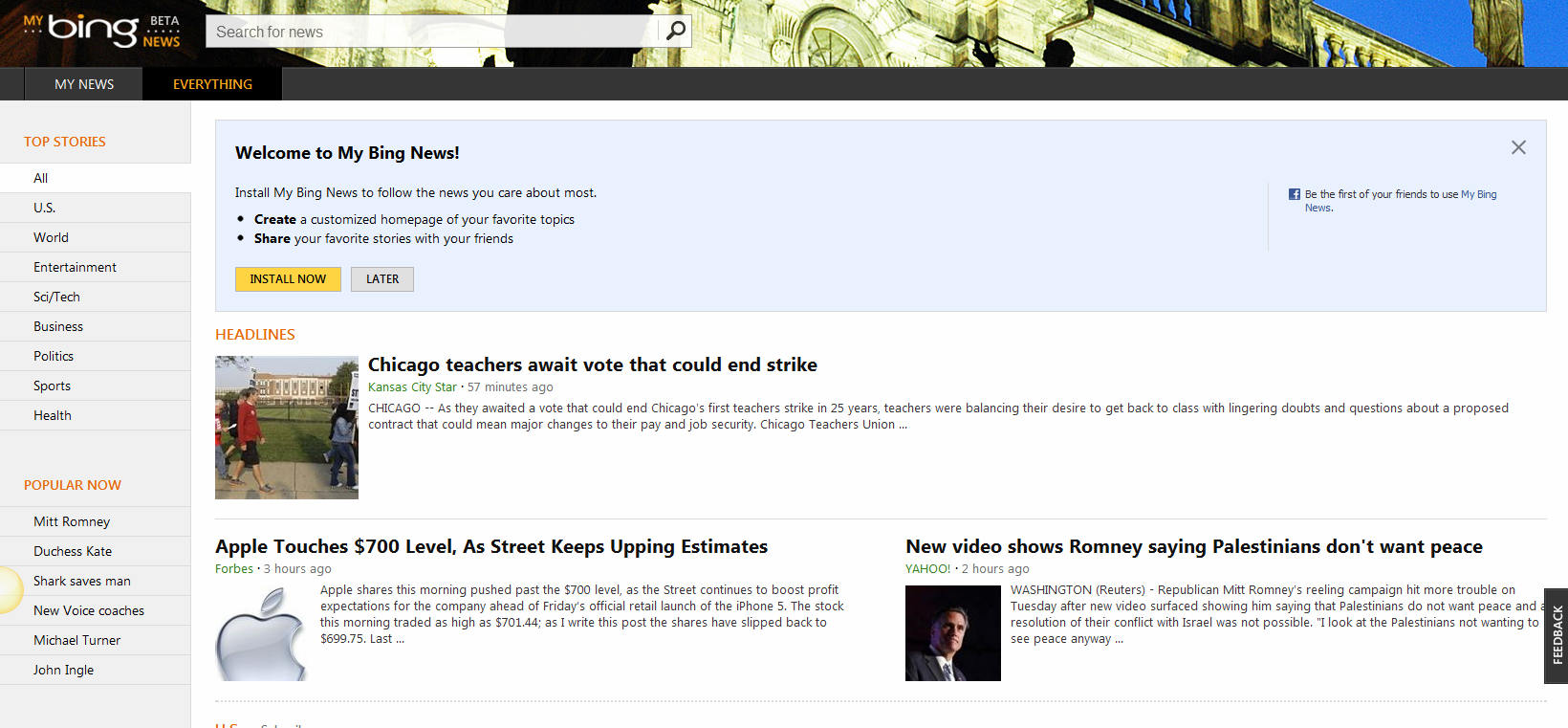This screenshot has width=1568, height=728.
Task: Open the Sci/Tech category
Action: pos(96,297)
